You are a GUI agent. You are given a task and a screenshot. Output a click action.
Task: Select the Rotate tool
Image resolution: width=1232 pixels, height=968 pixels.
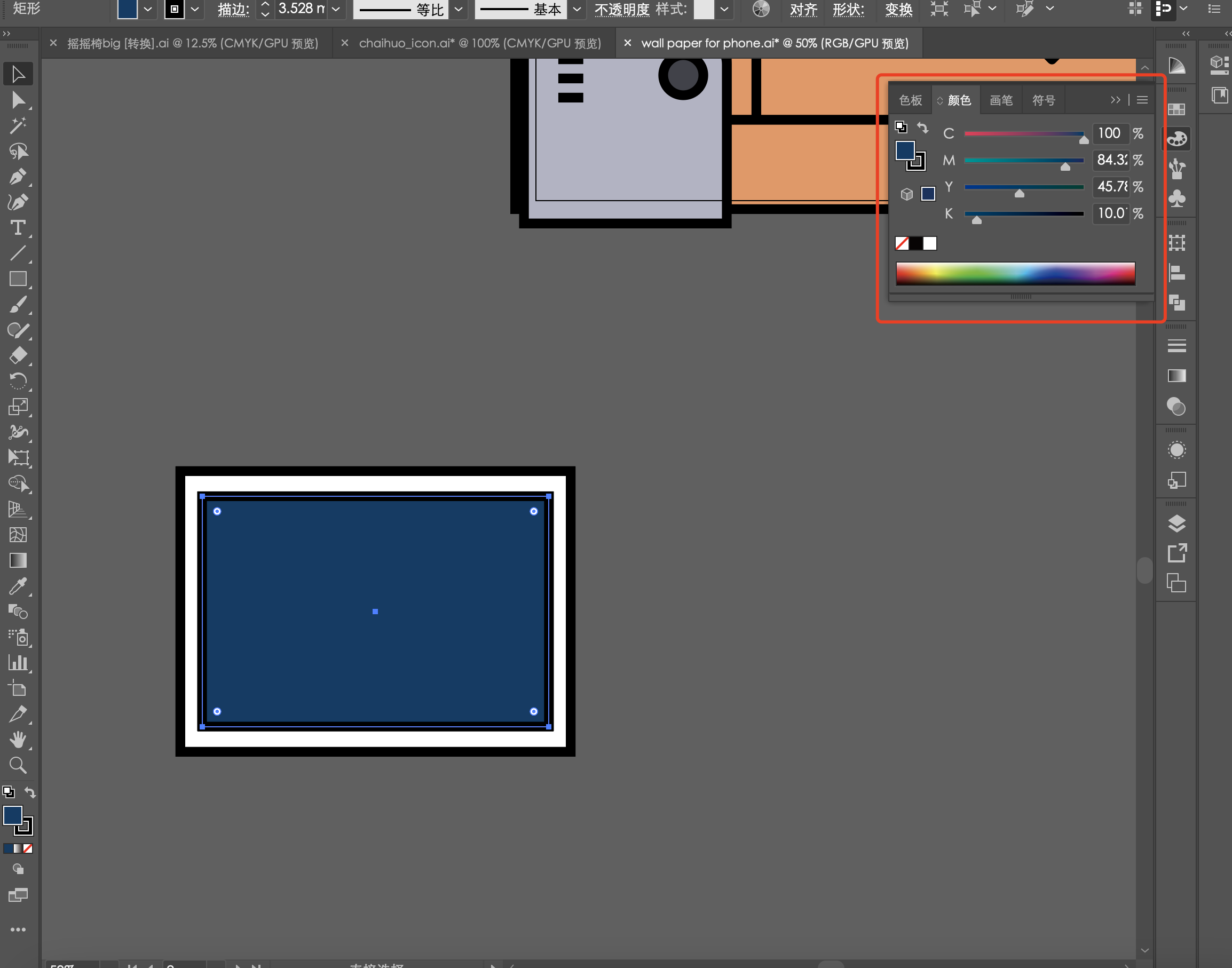point(18,381)
